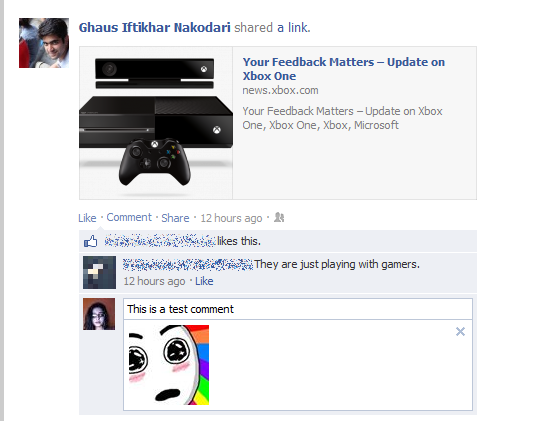Open the Xbox One console link thumbnail

point(156,123)
